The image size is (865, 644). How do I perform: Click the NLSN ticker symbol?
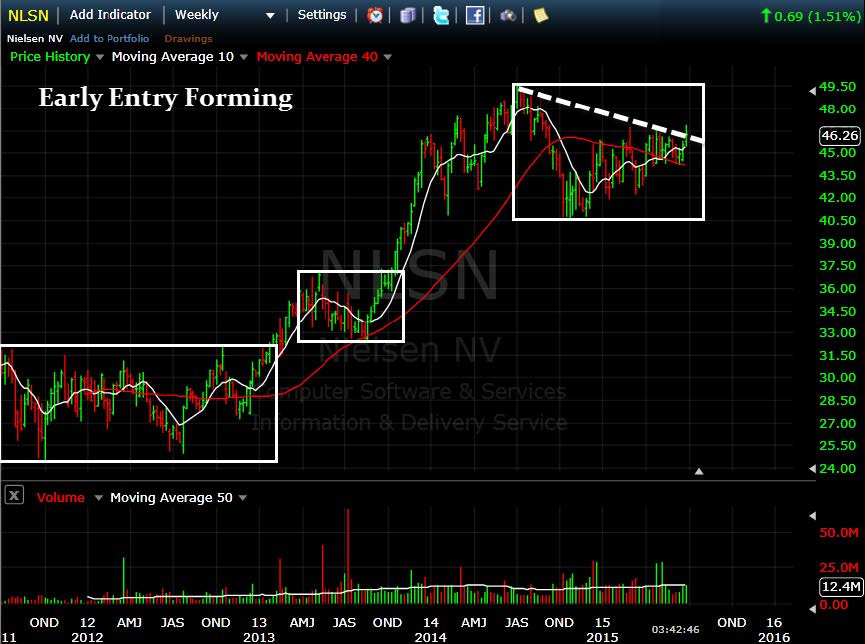(x=28, y=15)
